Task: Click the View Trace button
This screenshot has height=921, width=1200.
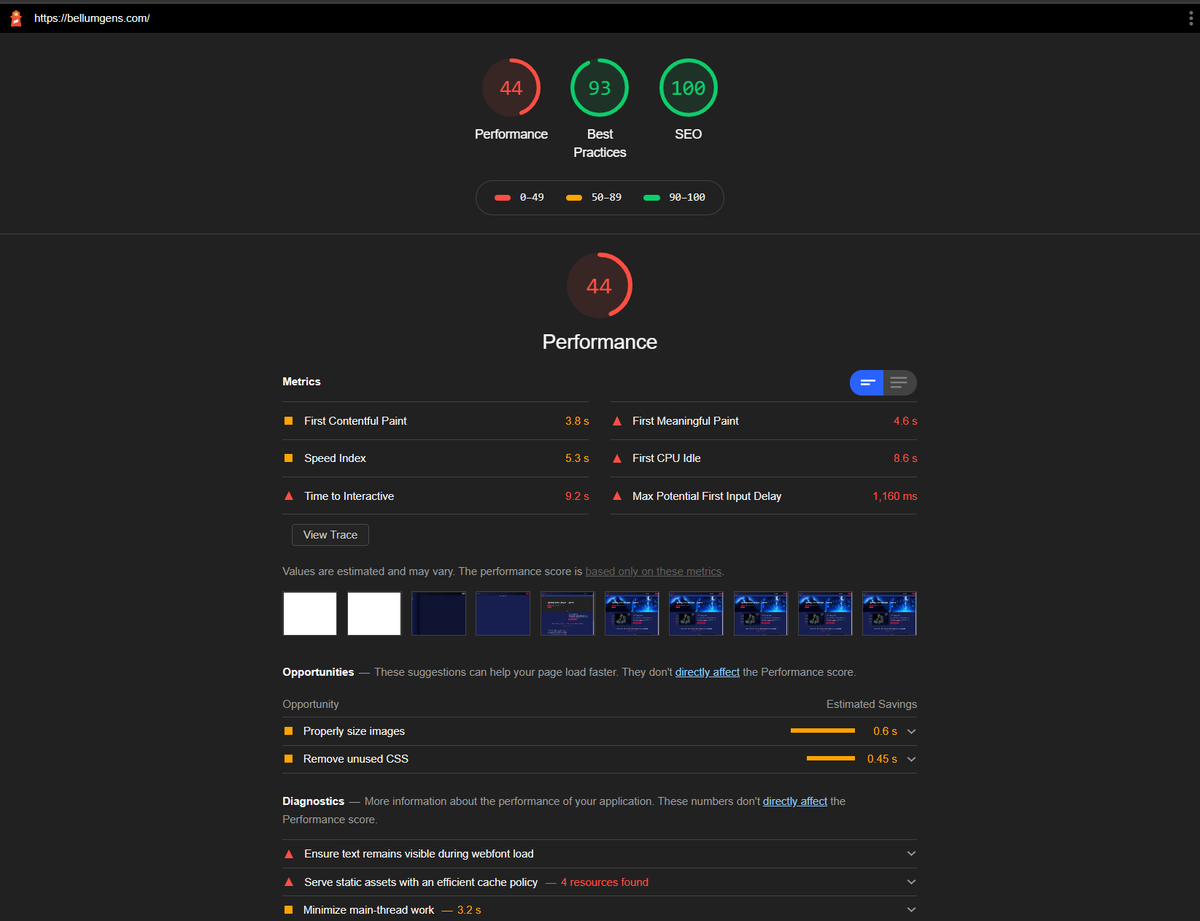Action: tap(330, 535)
